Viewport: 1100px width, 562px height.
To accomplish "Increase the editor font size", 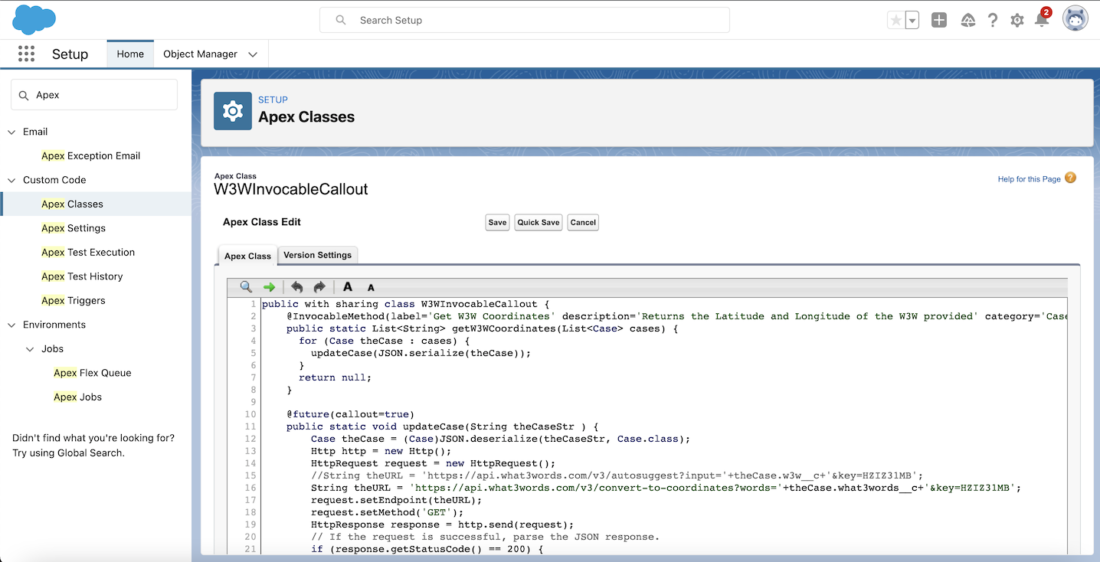I will (x=347, y=287).
